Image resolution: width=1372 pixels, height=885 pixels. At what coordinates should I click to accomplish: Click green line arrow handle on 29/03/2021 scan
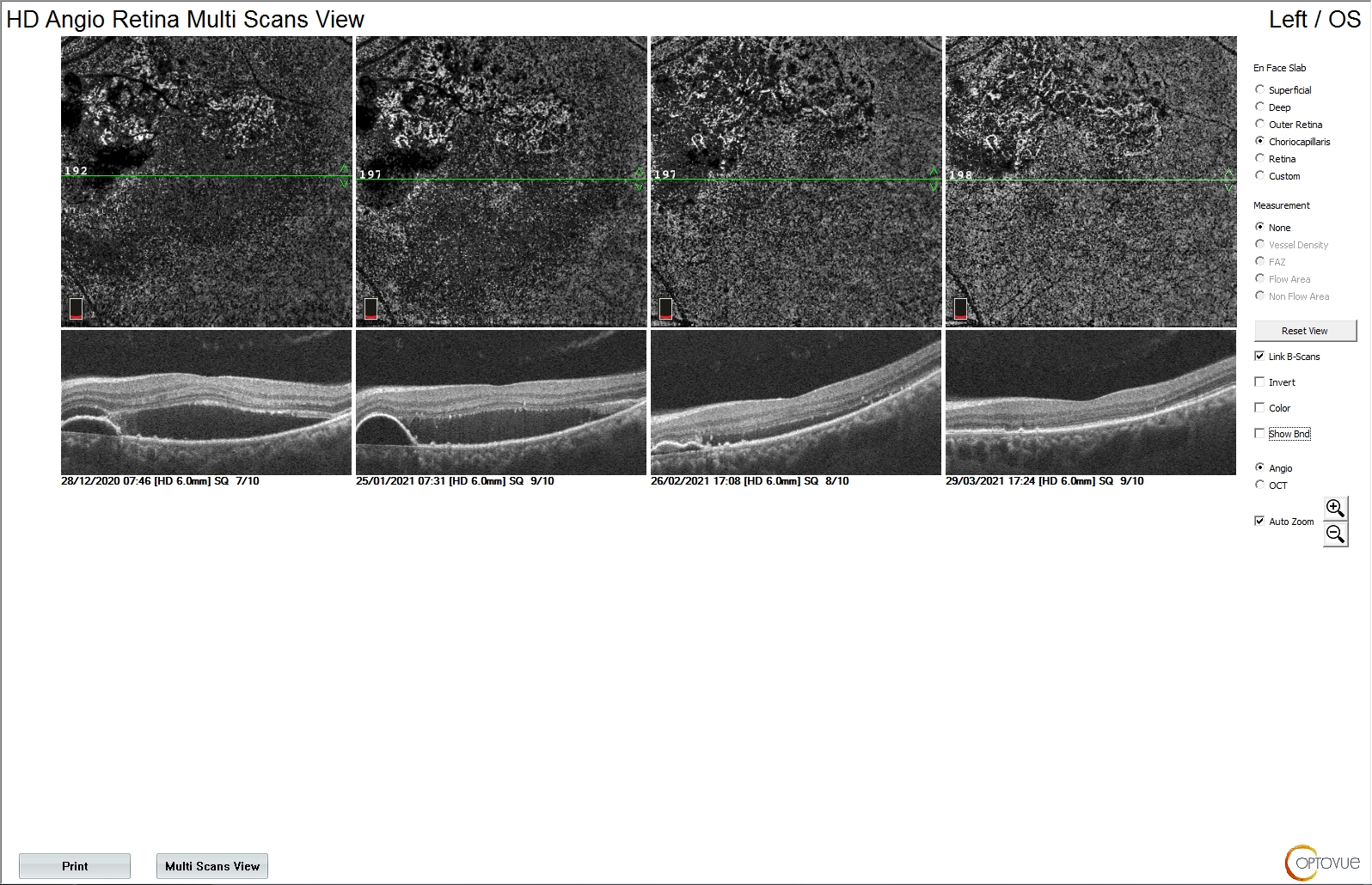pos(1229,180)
